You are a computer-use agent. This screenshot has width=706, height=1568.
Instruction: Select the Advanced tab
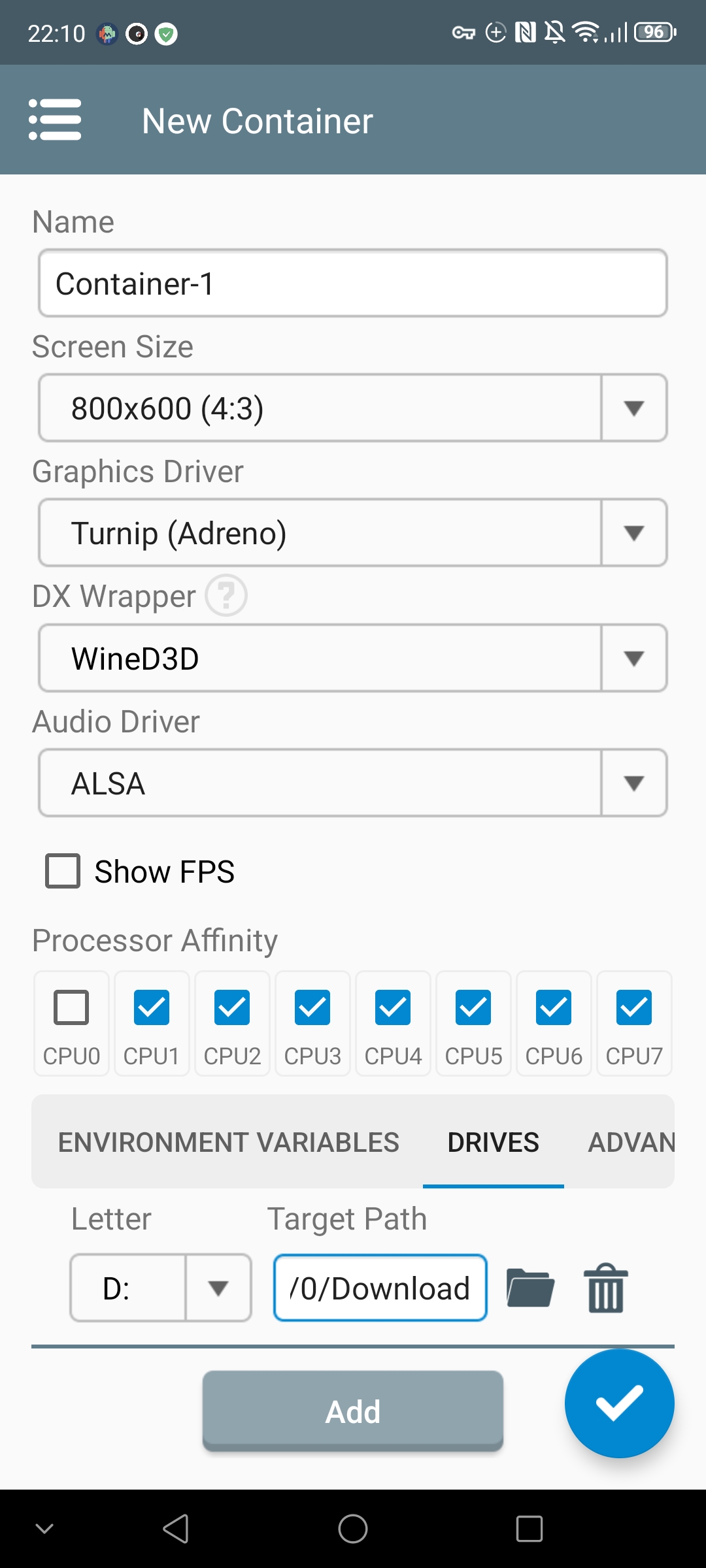tap(631, 1142)
